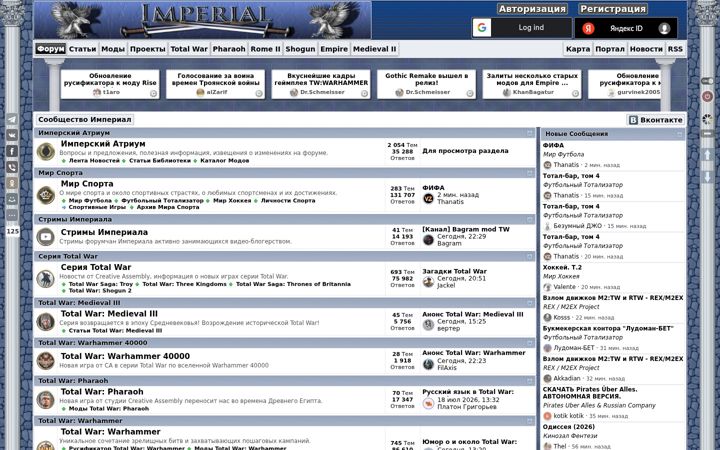Open the Shogun menu item
Screen dimensions: 720x450
point(300,49)
